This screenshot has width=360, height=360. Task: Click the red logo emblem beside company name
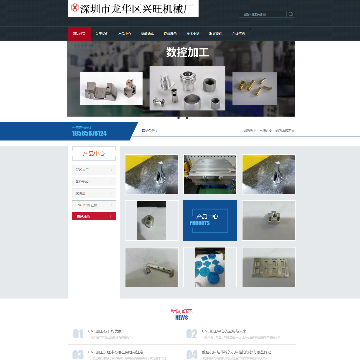(x=75, y=8)
